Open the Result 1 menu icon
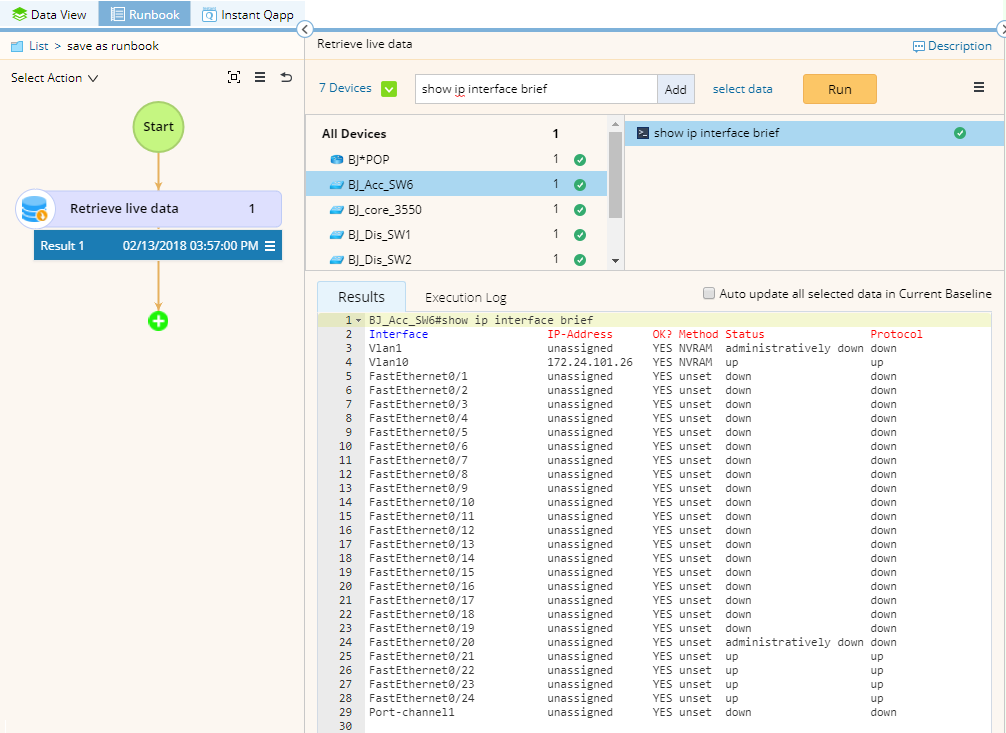Viewport: 1006px width, 733px height. [x=270, y=246]
